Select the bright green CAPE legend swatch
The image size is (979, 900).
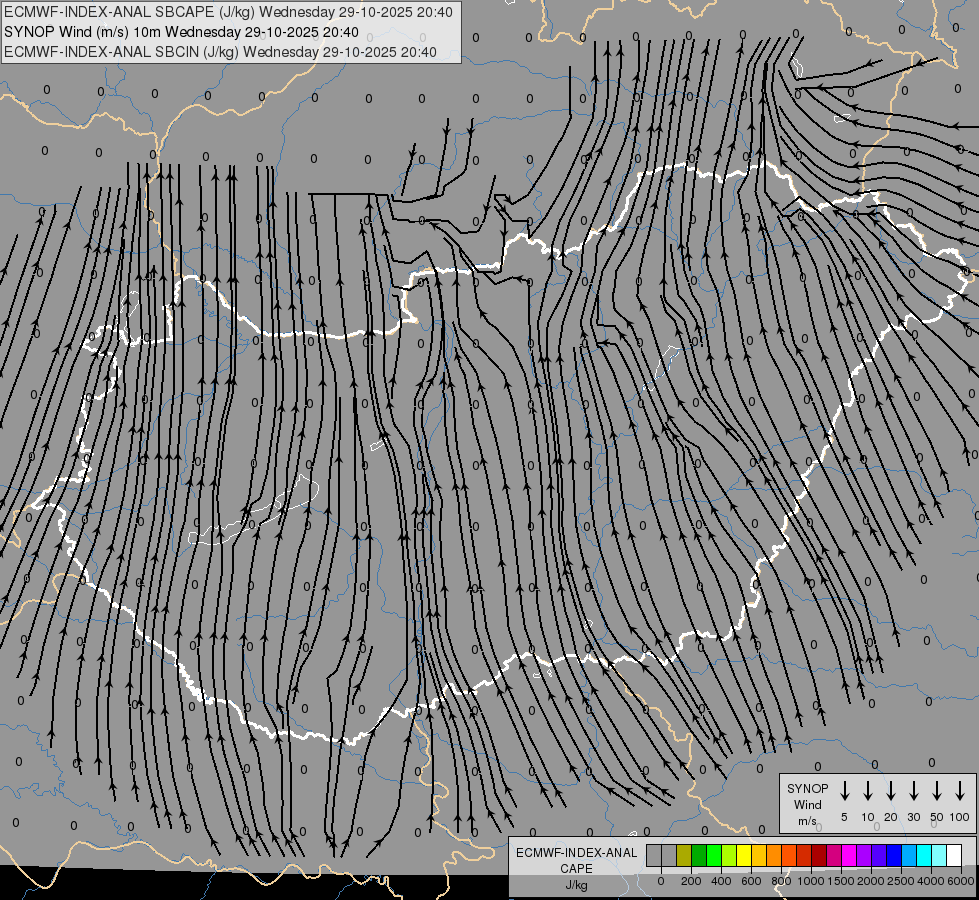click(714, 855)
